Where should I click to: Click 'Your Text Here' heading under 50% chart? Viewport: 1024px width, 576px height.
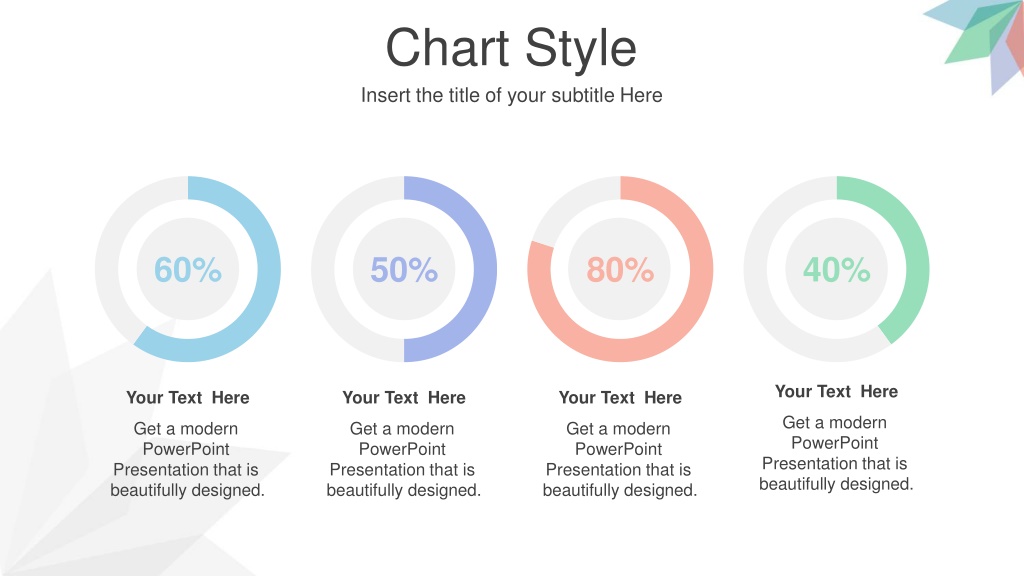[404, 398]
